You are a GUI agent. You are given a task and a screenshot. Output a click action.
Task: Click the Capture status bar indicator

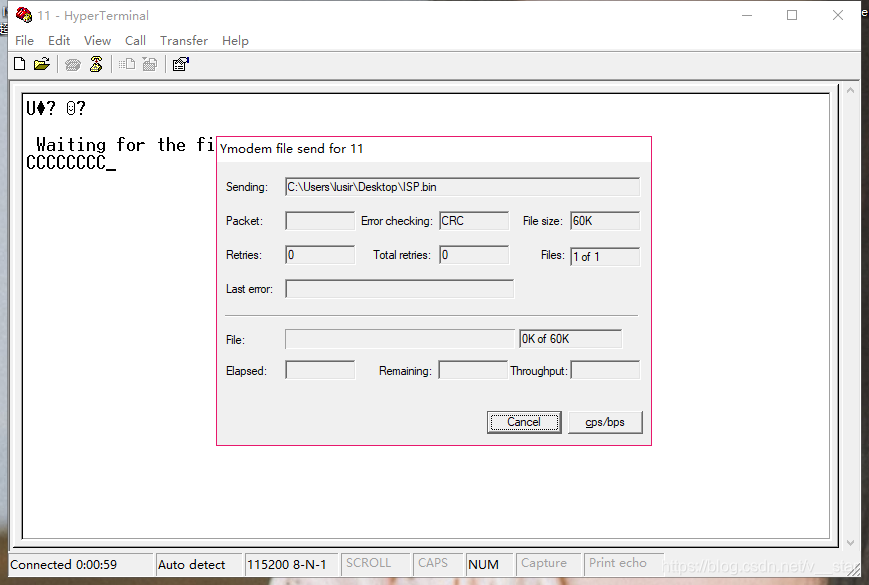click(x=548, y=563)
